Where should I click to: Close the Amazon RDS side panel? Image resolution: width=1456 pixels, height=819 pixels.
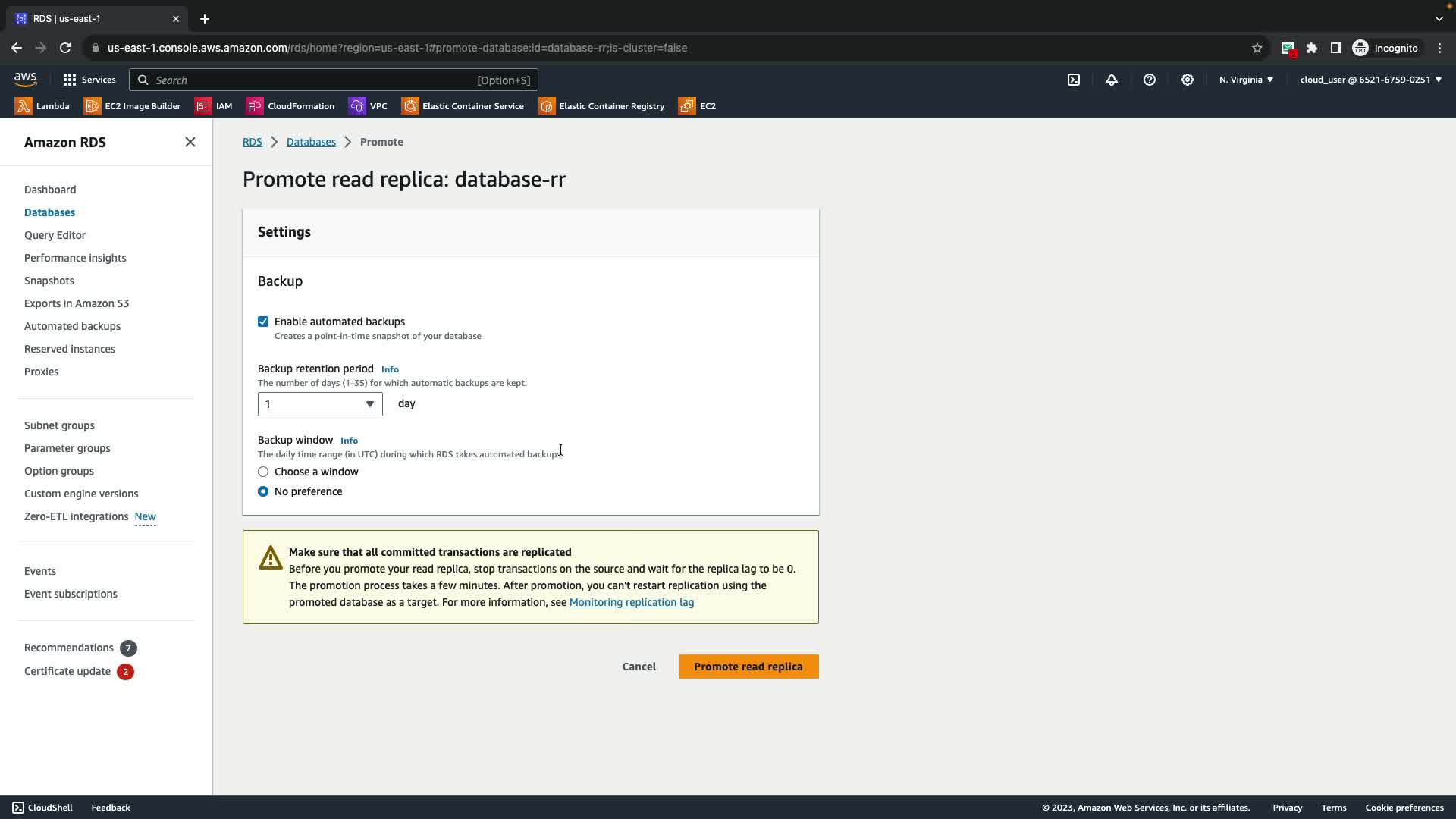[x=190, y=143]
